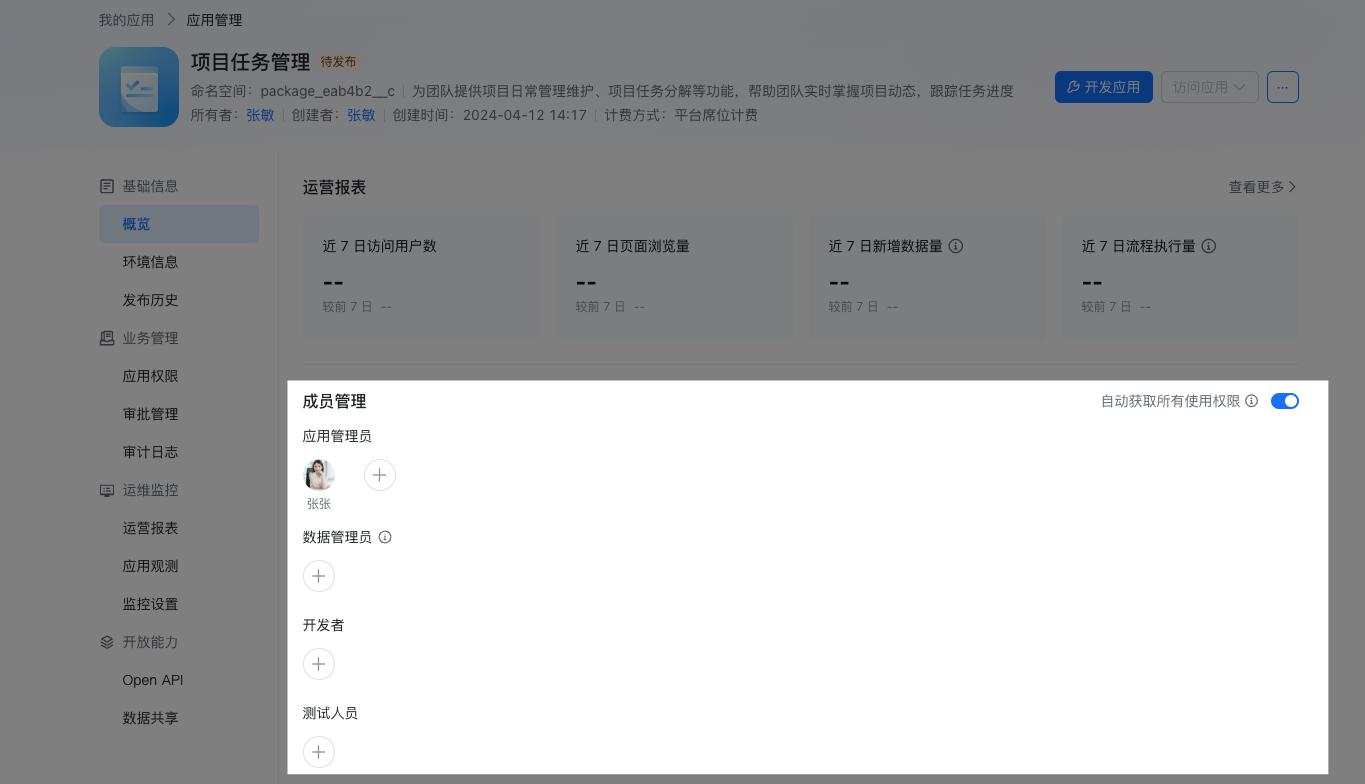This screenshot has width=1365, height=784.
Task: Add a member under 开发者
Action: [319, 664]
